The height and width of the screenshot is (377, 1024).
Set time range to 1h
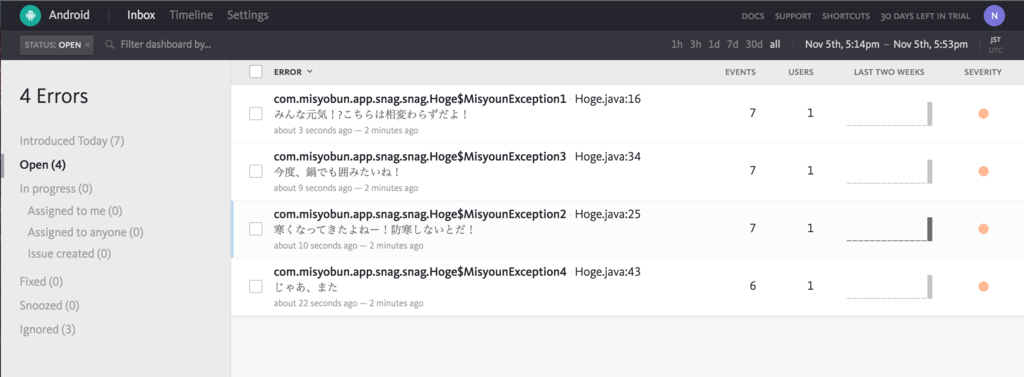[x=677, y=44]
